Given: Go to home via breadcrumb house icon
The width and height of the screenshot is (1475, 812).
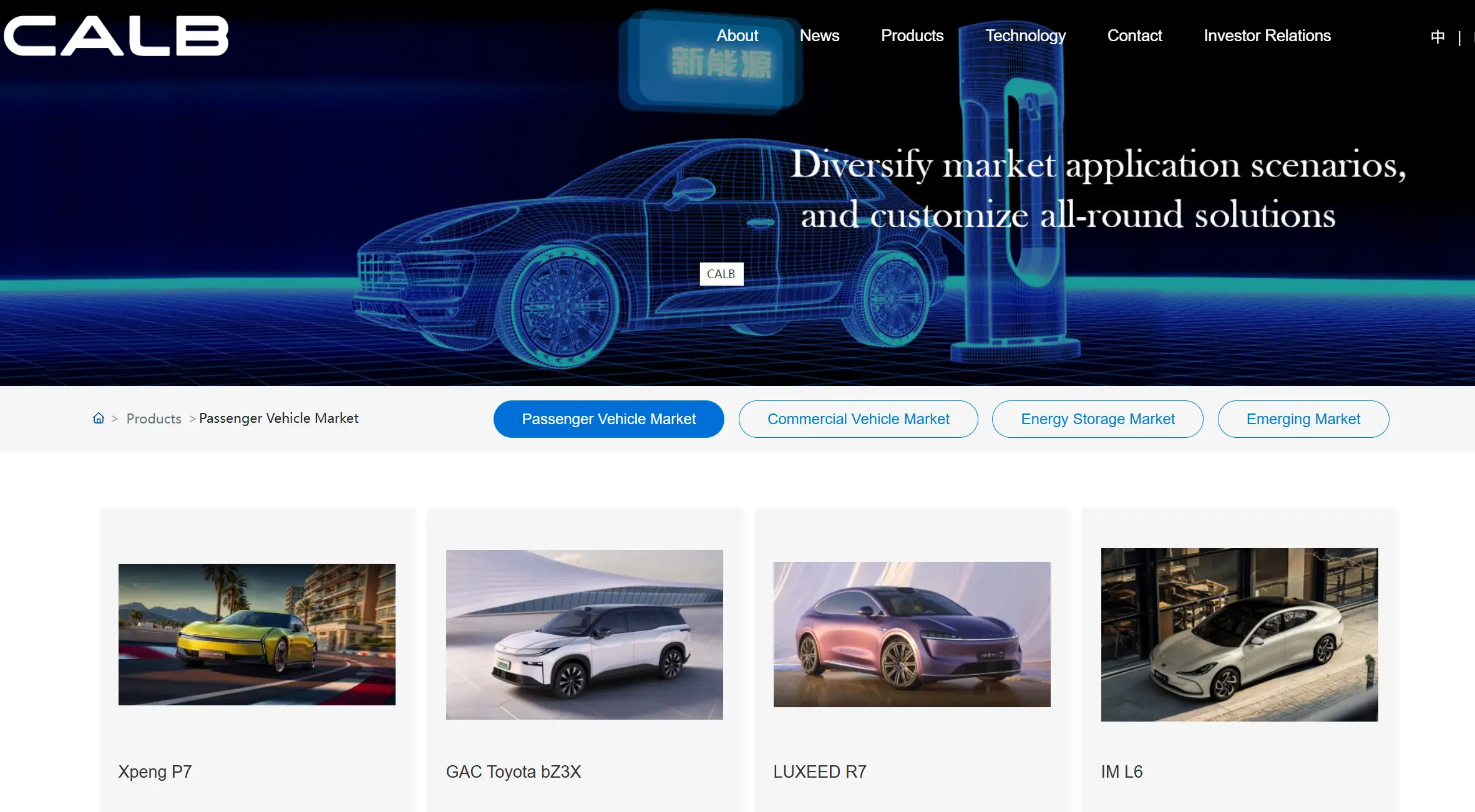Looking at the screenshot, I should [x=99, y=418].
